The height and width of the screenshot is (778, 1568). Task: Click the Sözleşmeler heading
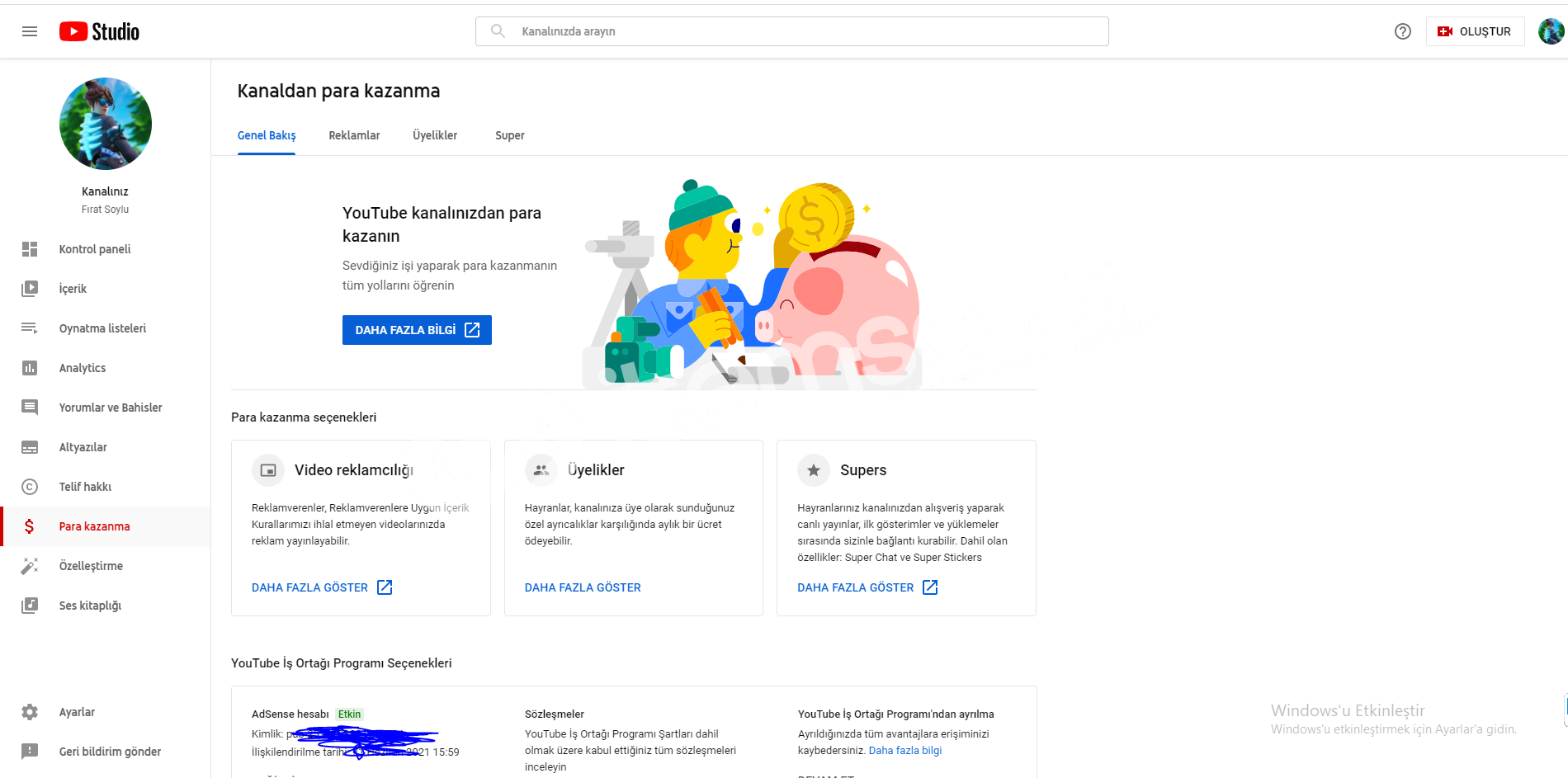(x=555, y=714)
